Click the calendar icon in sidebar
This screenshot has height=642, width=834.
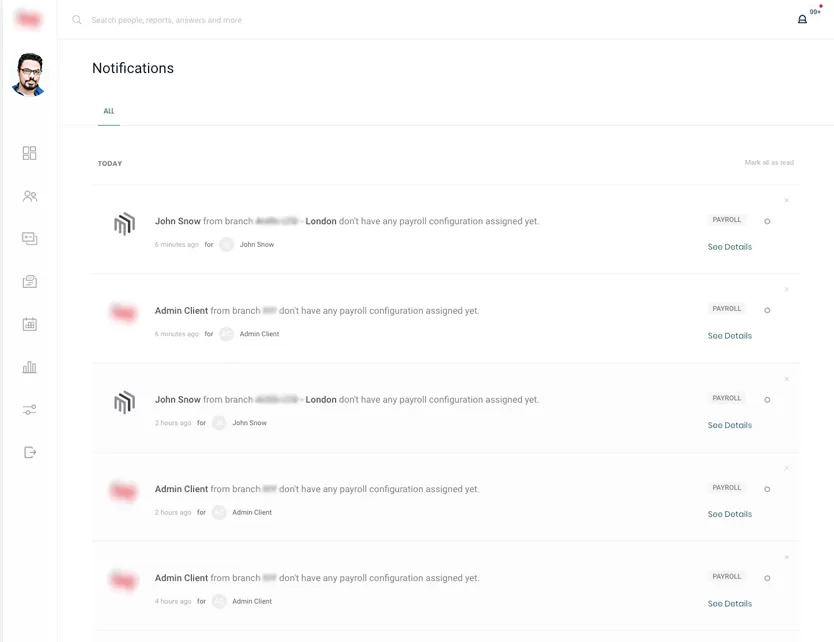pyautogui.click(x=29, y=324)
